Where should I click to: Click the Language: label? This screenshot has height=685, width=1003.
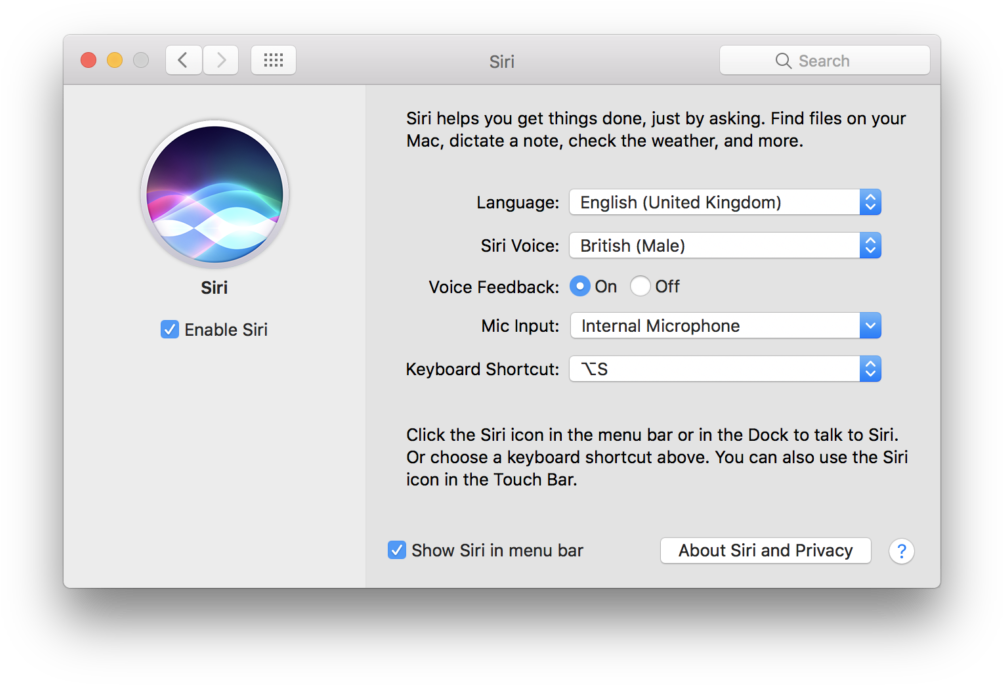click(x=517, y=203)
